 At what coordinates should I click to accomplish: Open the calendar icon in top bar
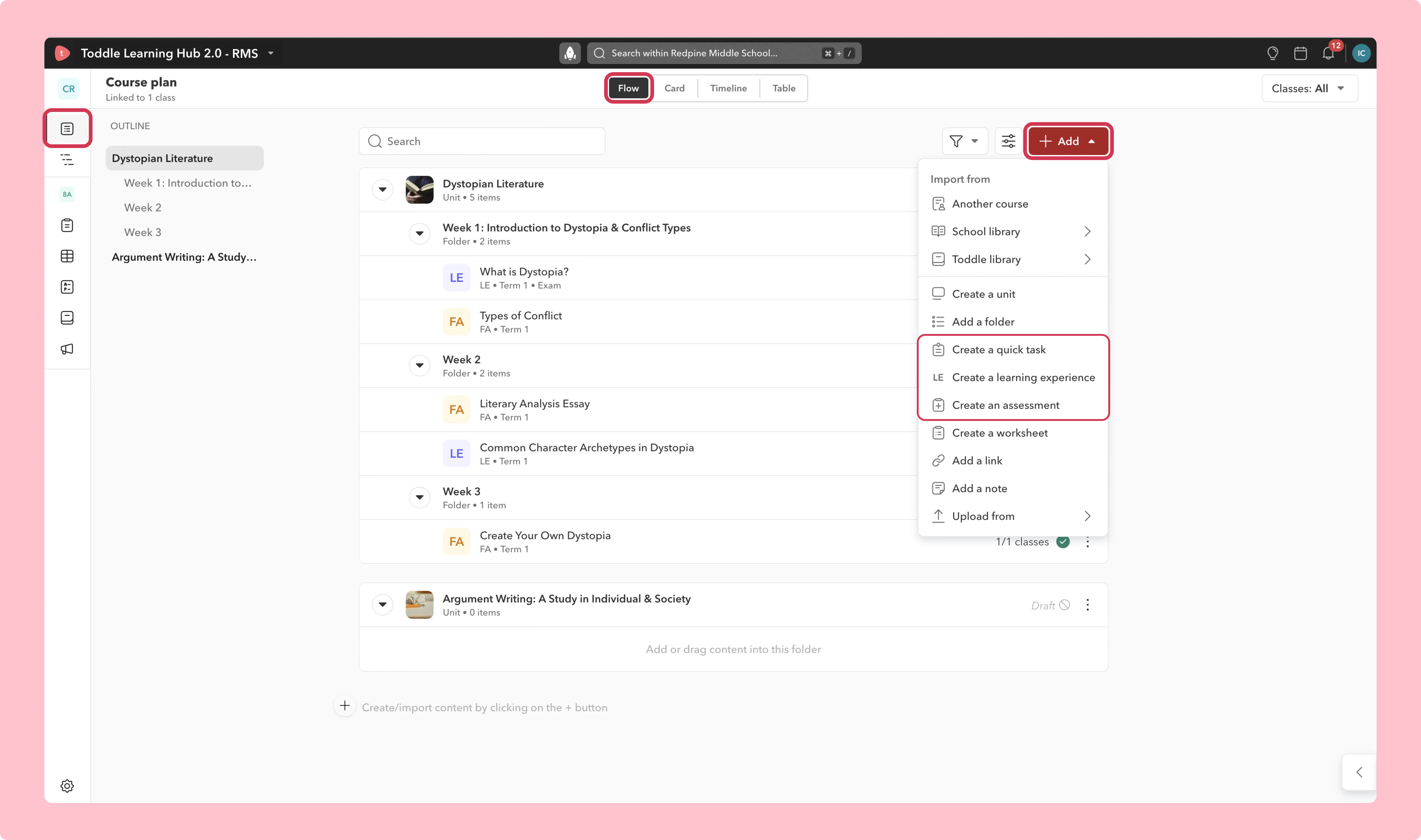click(x=1301, y=53)
